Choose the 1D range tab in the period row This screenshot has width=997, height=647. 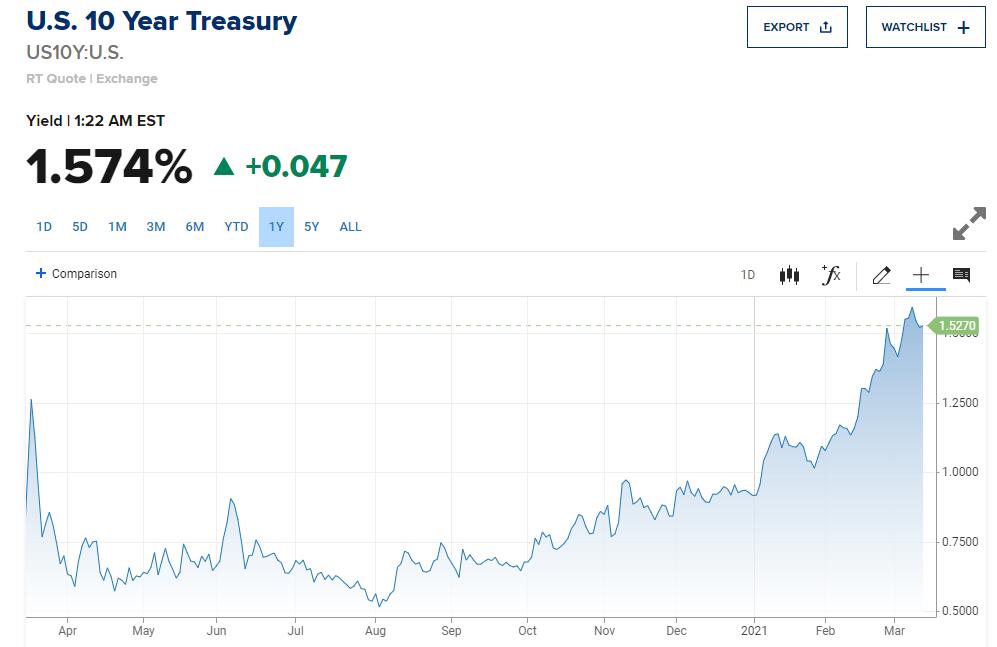click(44, 227)
